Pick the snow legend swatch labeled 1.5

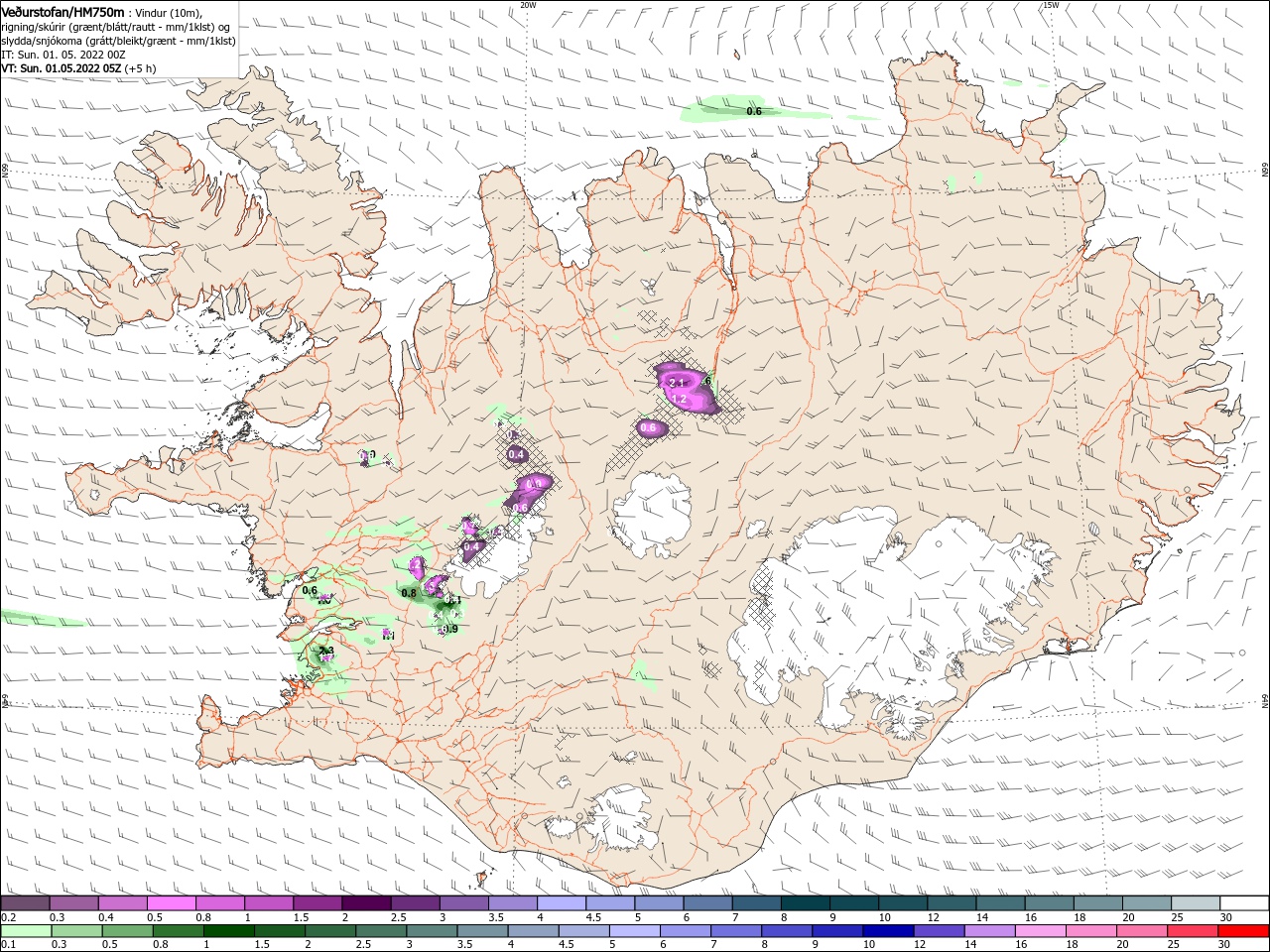[x=317, y=903]
